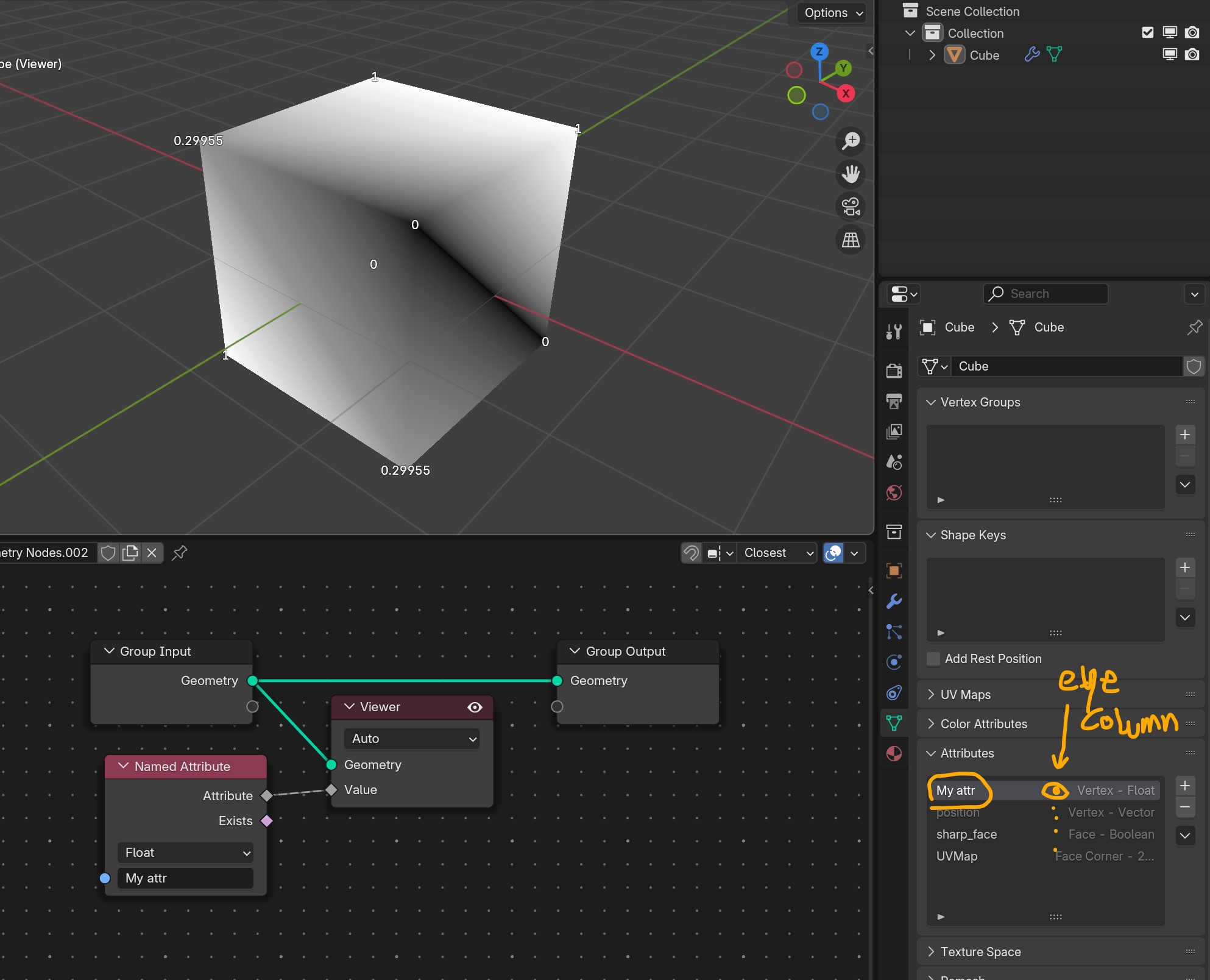Toggle the snap magnet icon in node editor
1210x980 pixels.
(x=691, y=553)
